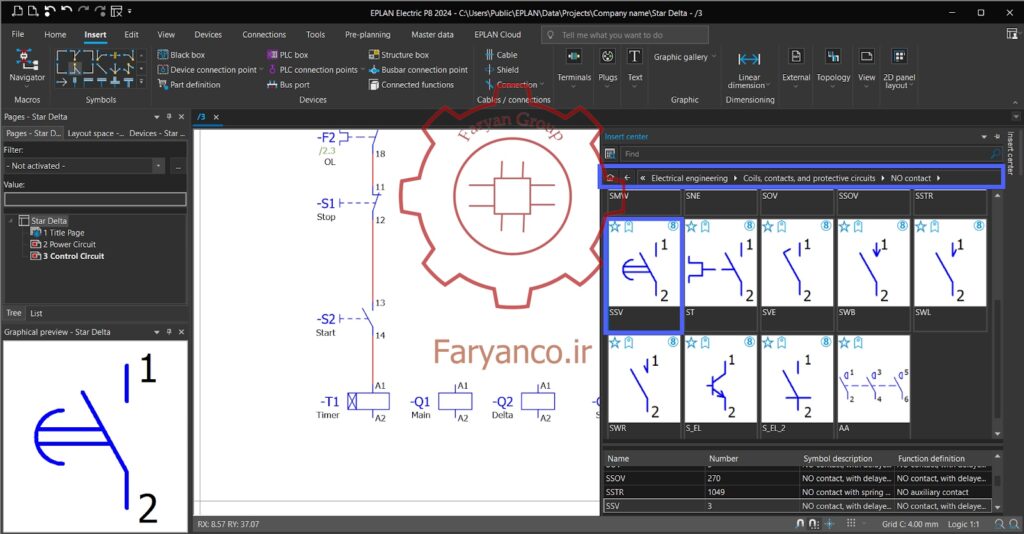
Task: Mark the SSV symbol as favorite
Action: pos(615,227)
